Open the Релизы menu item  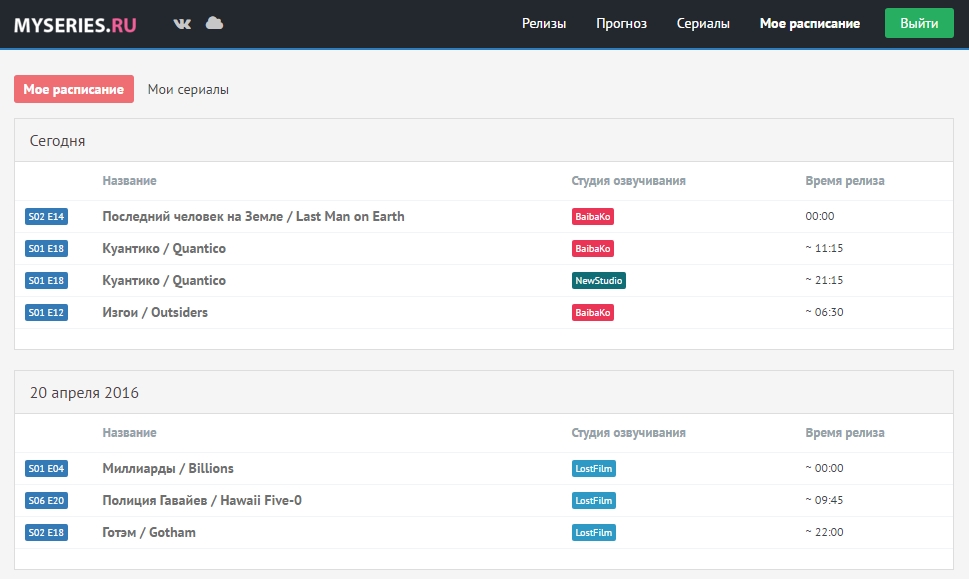click(x=544, y=24)
